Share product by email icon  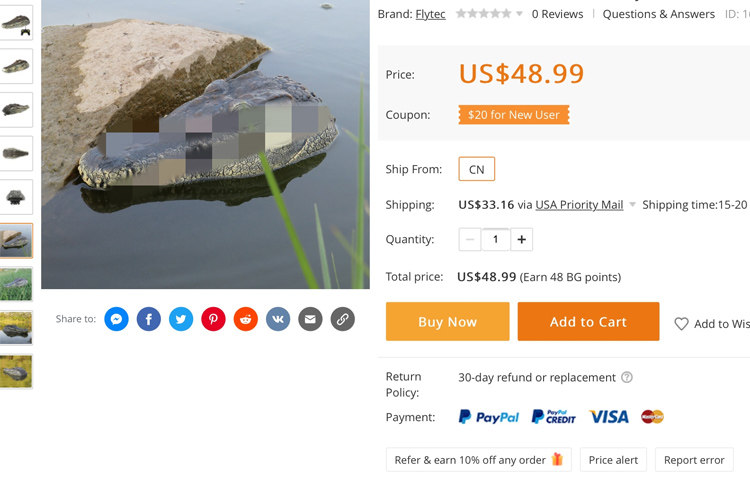(x=310, y=319)
